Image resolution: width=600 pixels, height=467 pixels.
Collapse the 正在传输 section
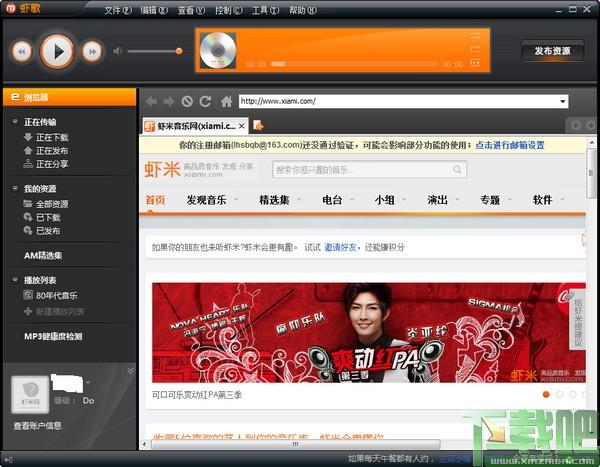point(15,122)
